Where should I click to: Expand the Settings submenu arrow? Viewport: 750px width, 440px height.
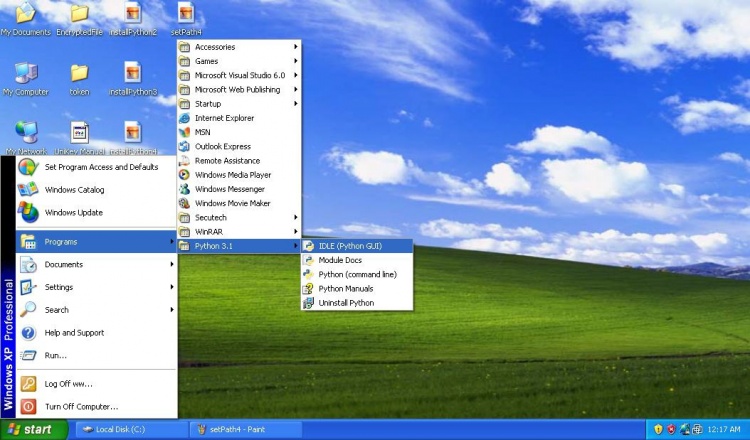click(x=172, y=287)
